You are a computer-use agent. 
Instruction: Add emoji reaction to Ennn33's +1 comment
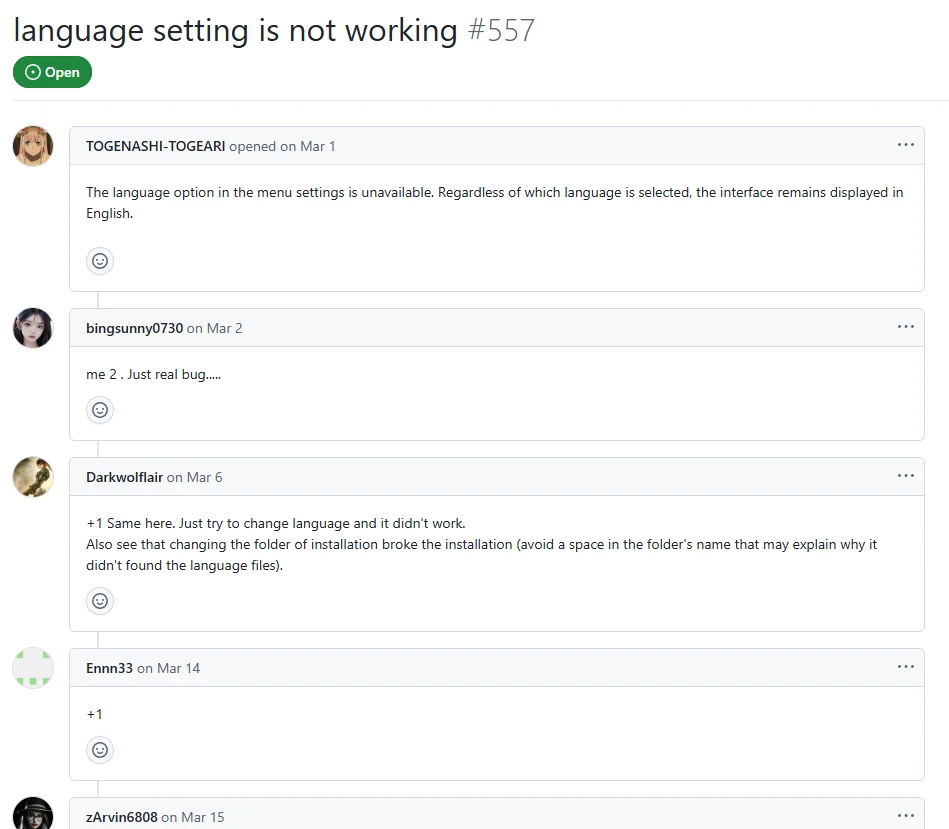100,750
